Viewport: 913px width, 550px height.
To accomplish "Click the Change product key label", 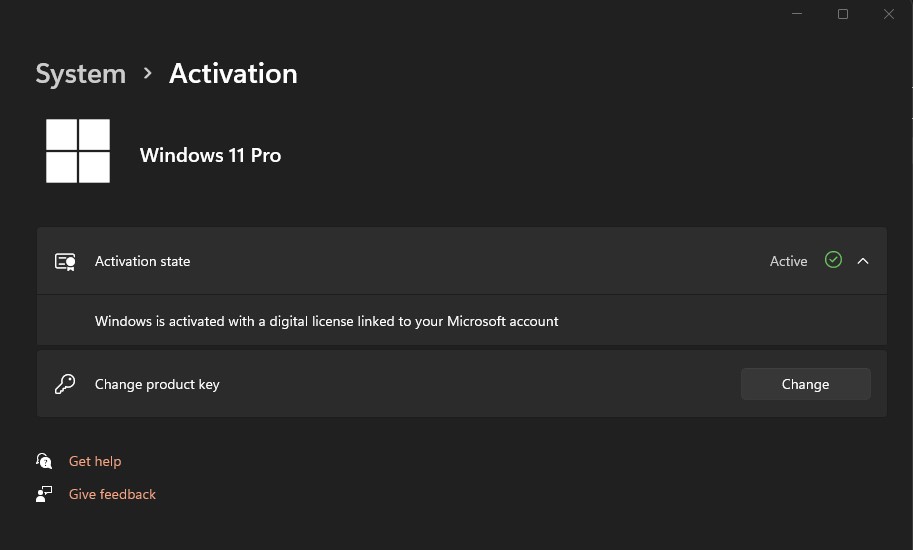I will (157, 384).
